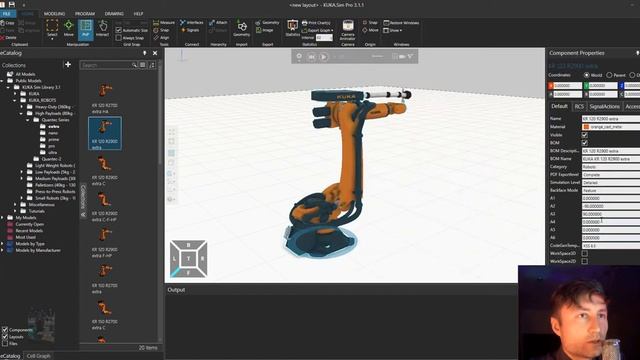This screenshot has height=360, width=640.
Task: Select Parent coordinates radio button
Action: pyautogui.click(x=609, y=75)
